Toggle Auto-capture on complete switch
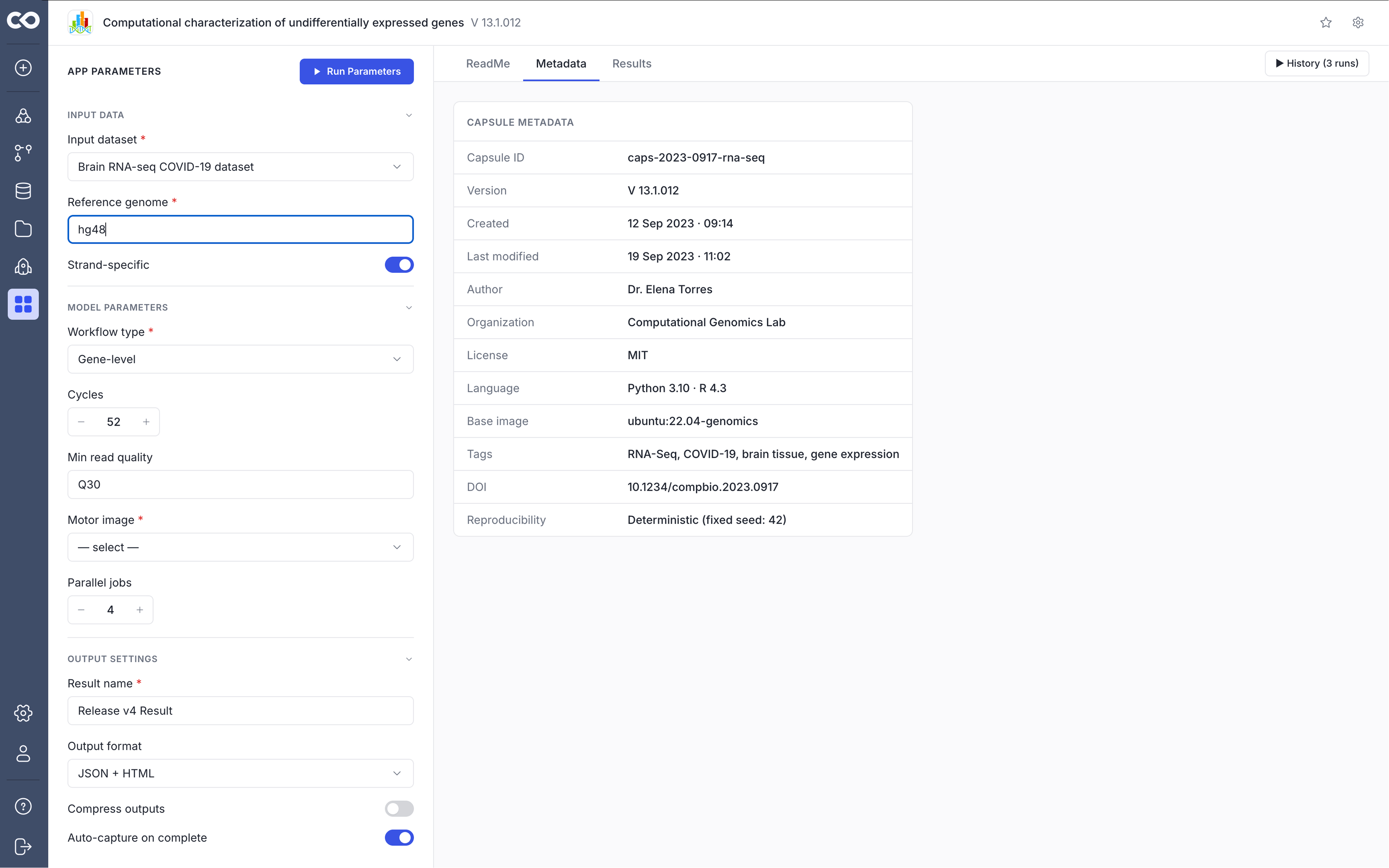The height and width of the screenshot is (868, 1389). [399, 838]
